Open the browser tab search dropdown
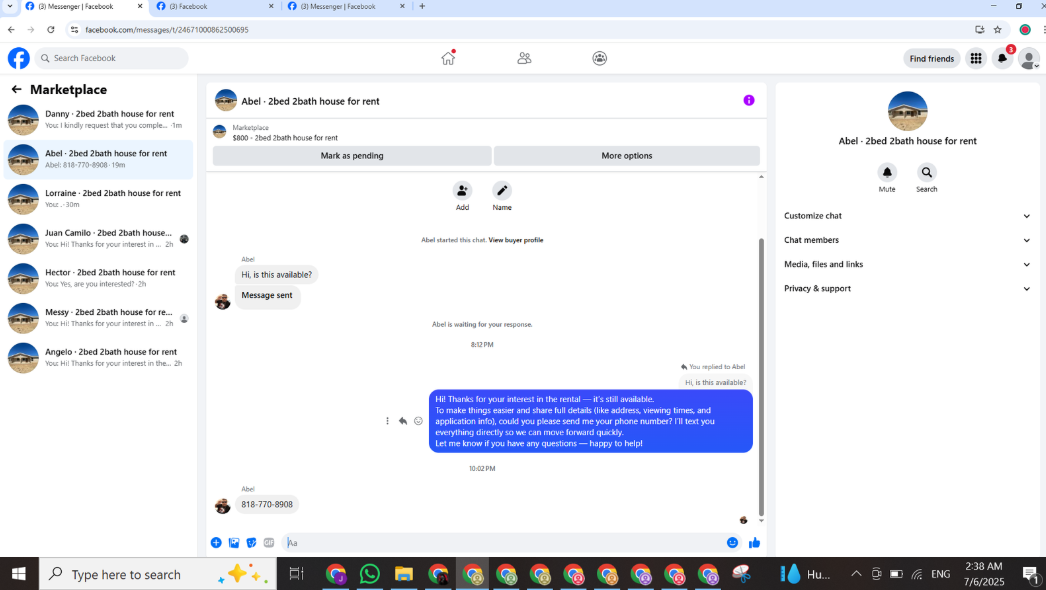 pyautogui.click(x=9, y=6)
